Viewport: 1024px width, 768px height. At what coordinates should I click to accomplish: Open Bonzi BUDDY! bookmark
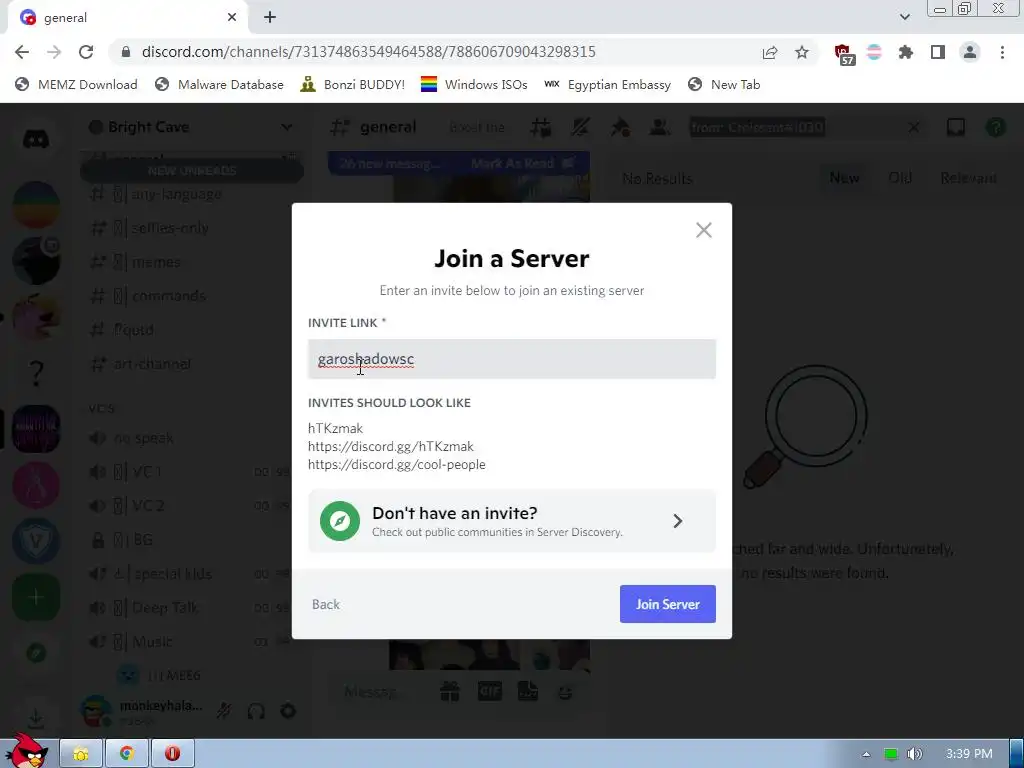tap(353, 84)
